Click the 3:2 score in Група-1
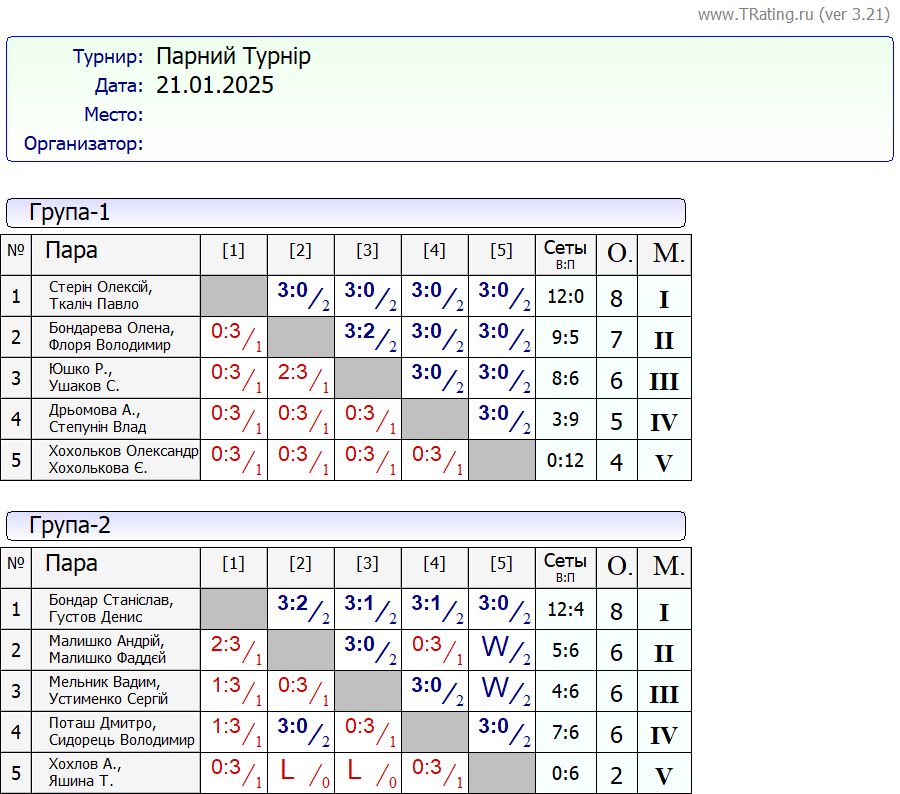The height and width of the screenshot is (794, 900). click(360, 332)
